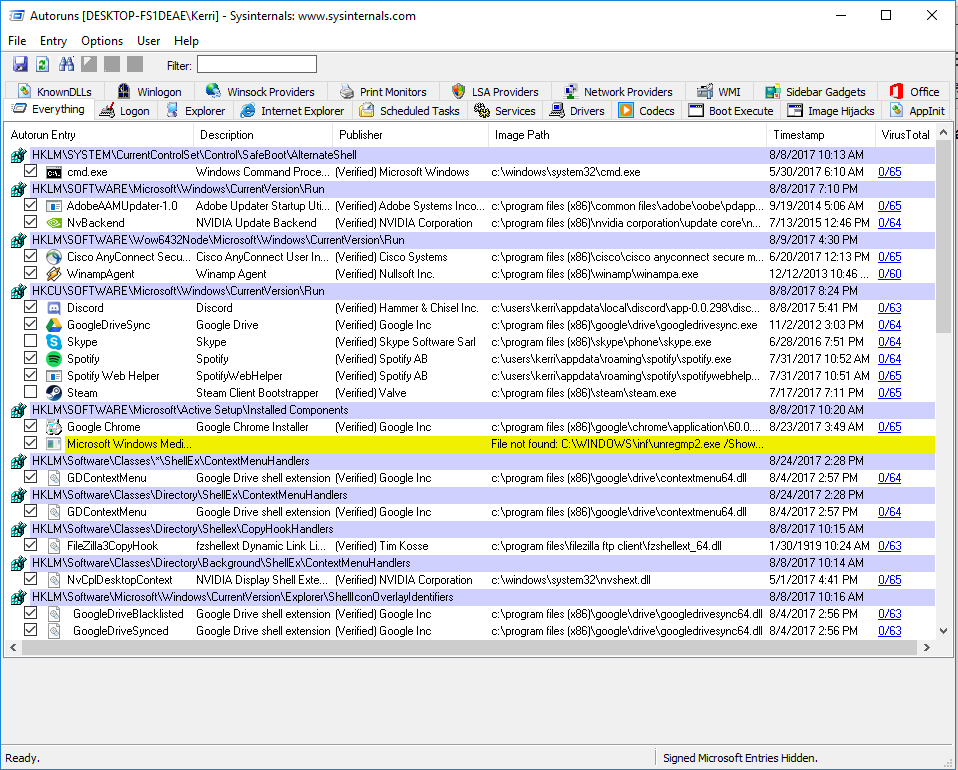The height and width of the screenshot is (770, 958).
Task: Click the Refresh toolbar icon
Action: point(42,64)
